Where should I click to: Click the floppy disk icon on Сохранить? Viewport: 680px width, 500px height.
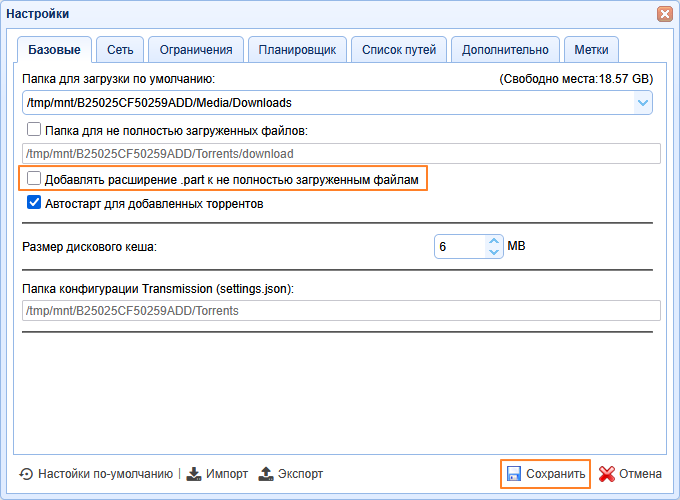(x=513, y=474)
